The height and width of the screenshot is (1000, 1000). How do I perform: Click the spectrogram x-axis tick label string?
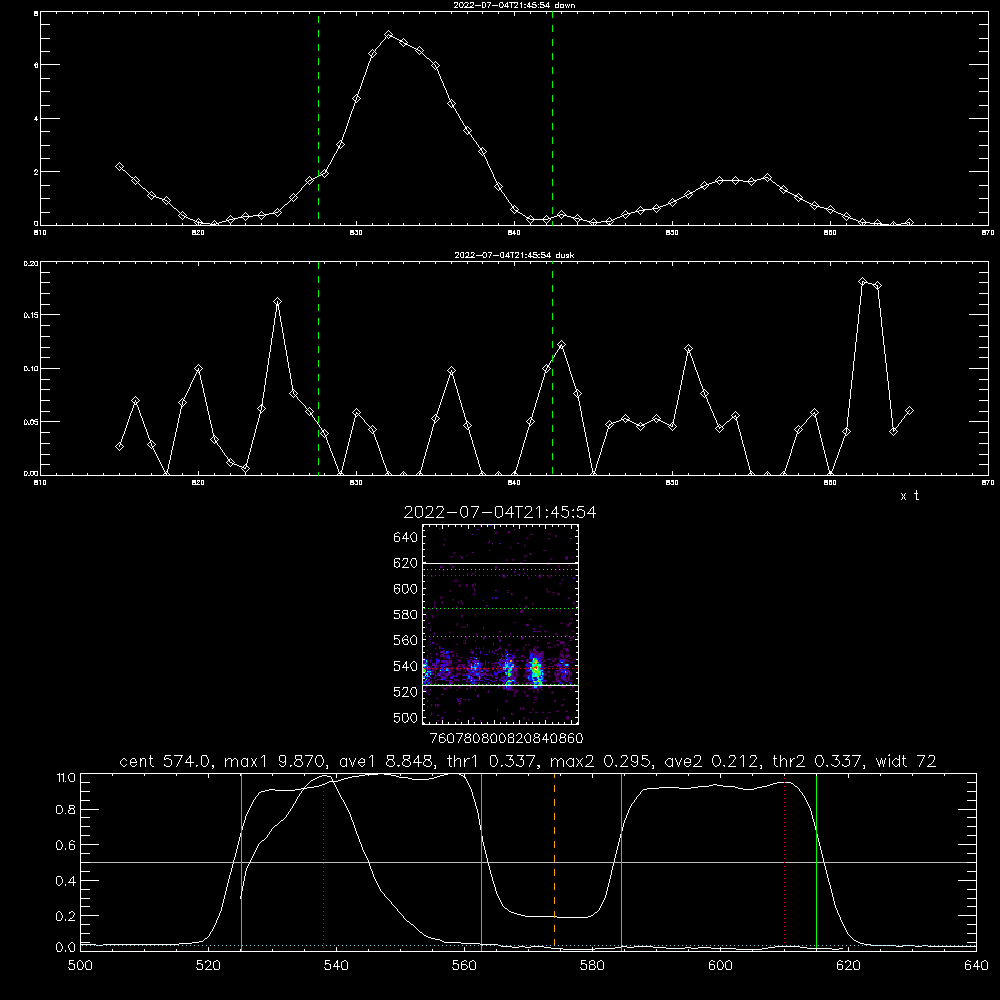tap(506, 738)
